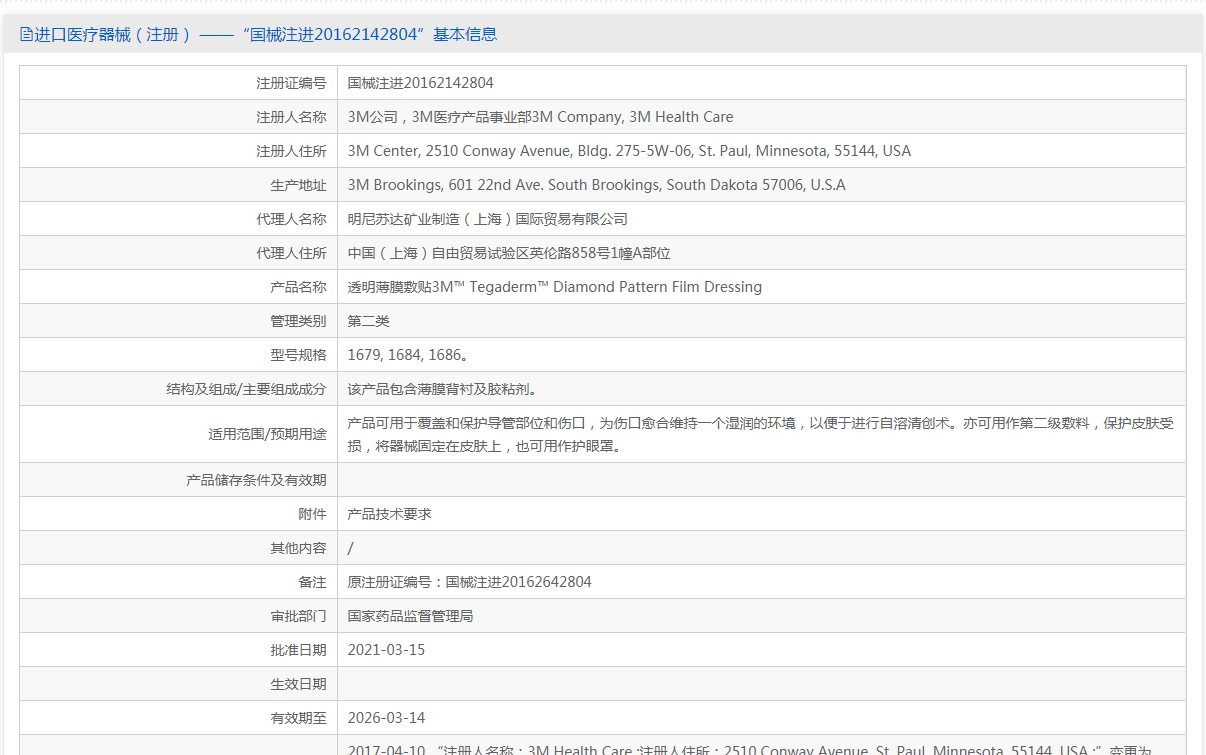Click agent name 明尼苏达矿业制造（上海）国际贸易有限公司

click(x=487, y=219)
